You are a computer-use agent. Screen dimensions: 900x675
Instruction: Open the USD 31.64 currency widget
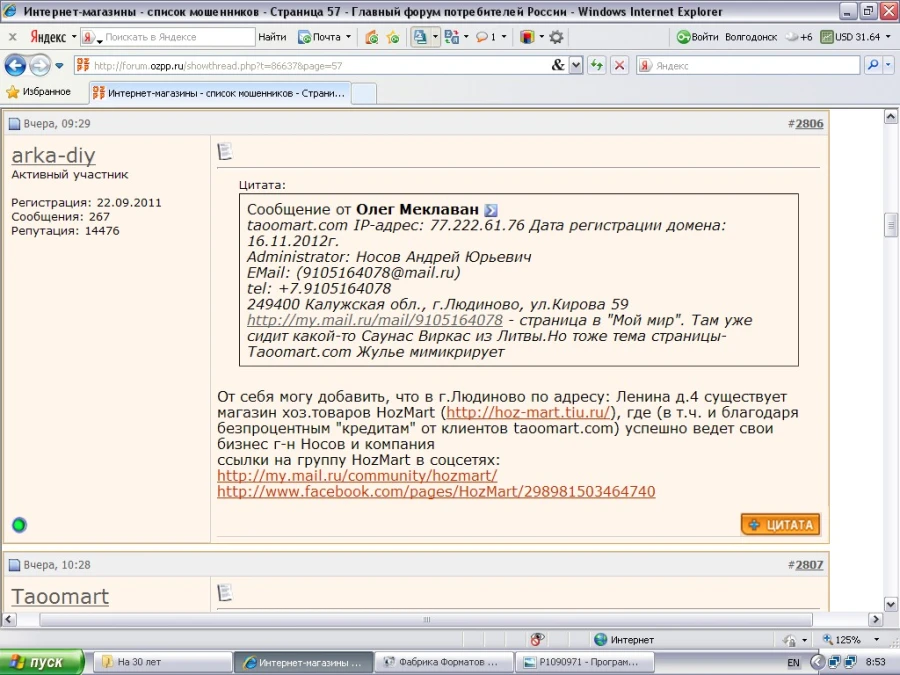(851, 37)
